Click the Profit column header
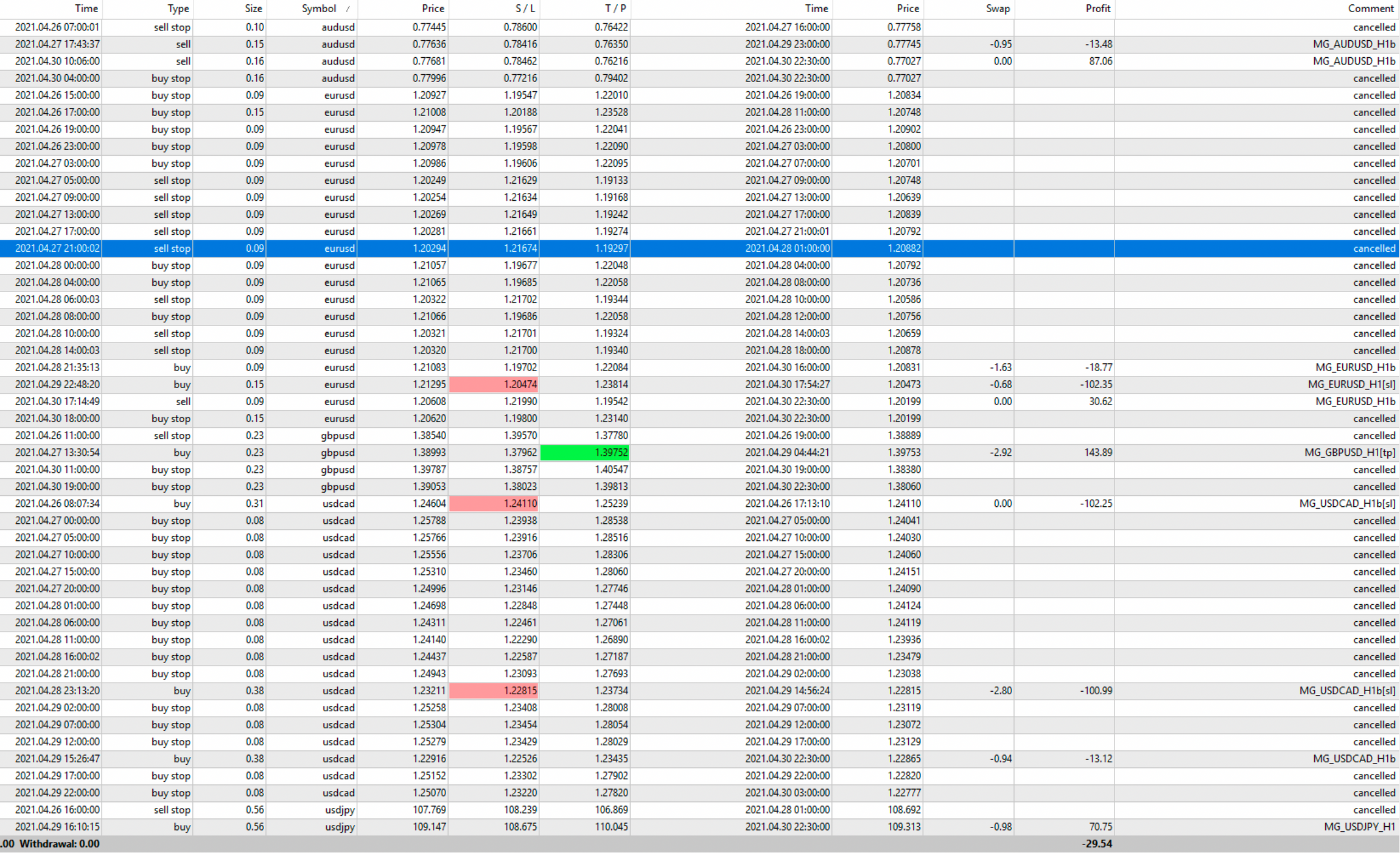1400x853 pixels. (1097, 9)
